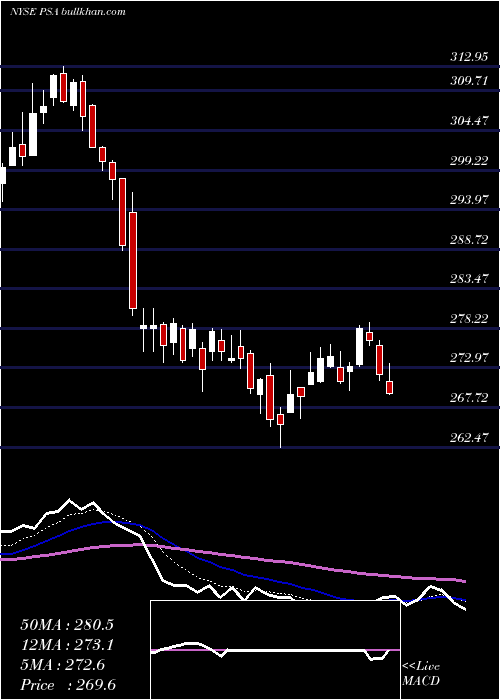Click the 262.47 price level label
The height and width of the screenshot is (700, 500).
469,438
